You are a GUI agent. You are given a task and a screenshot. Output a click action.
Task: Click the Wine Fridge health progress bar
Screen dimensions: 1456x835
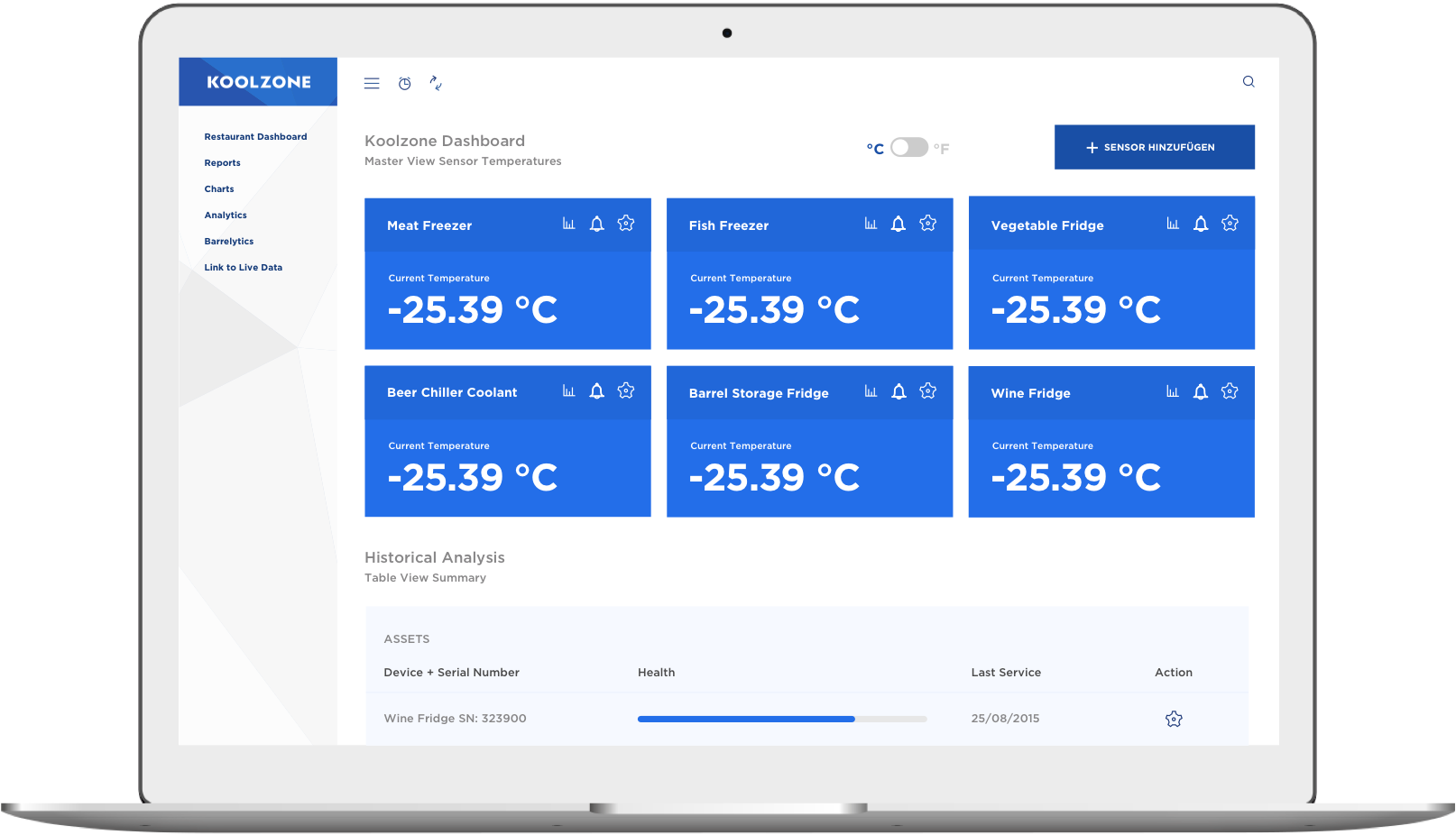point(781,719)
